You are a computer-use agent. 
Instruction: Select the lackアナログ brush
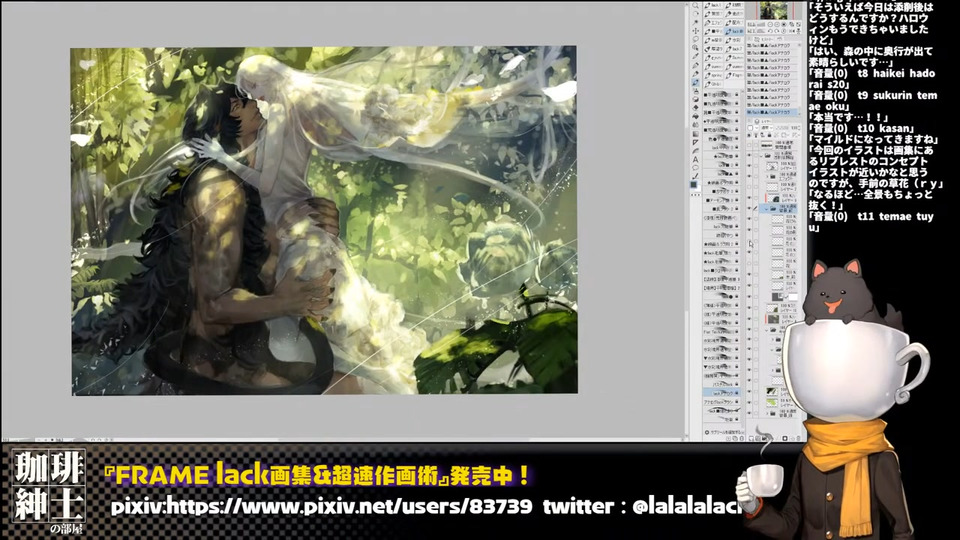(x=722, y=393)
